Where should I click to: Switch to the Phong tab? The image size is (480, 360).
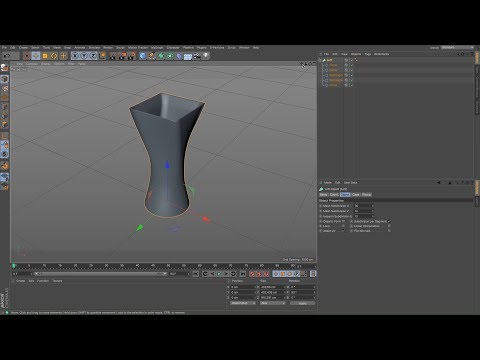tap(366, 195)
